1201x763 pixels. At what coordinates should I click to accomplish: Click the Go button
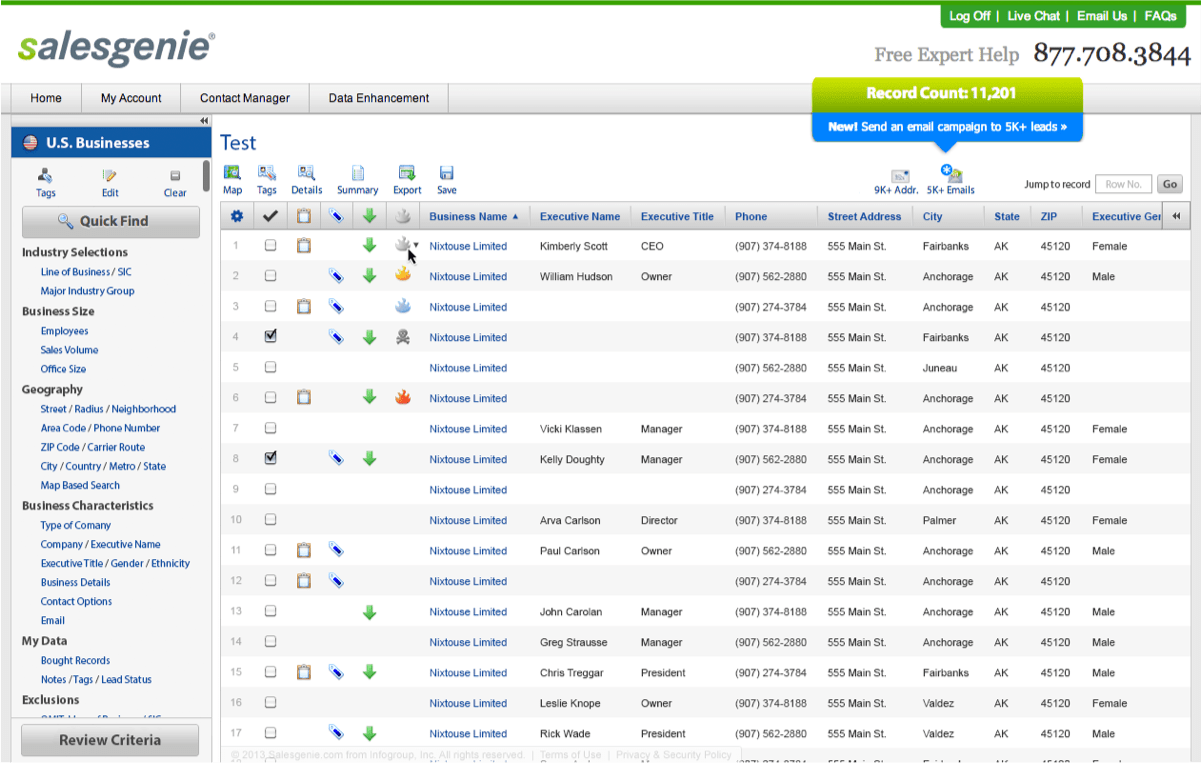point(1169,184)
